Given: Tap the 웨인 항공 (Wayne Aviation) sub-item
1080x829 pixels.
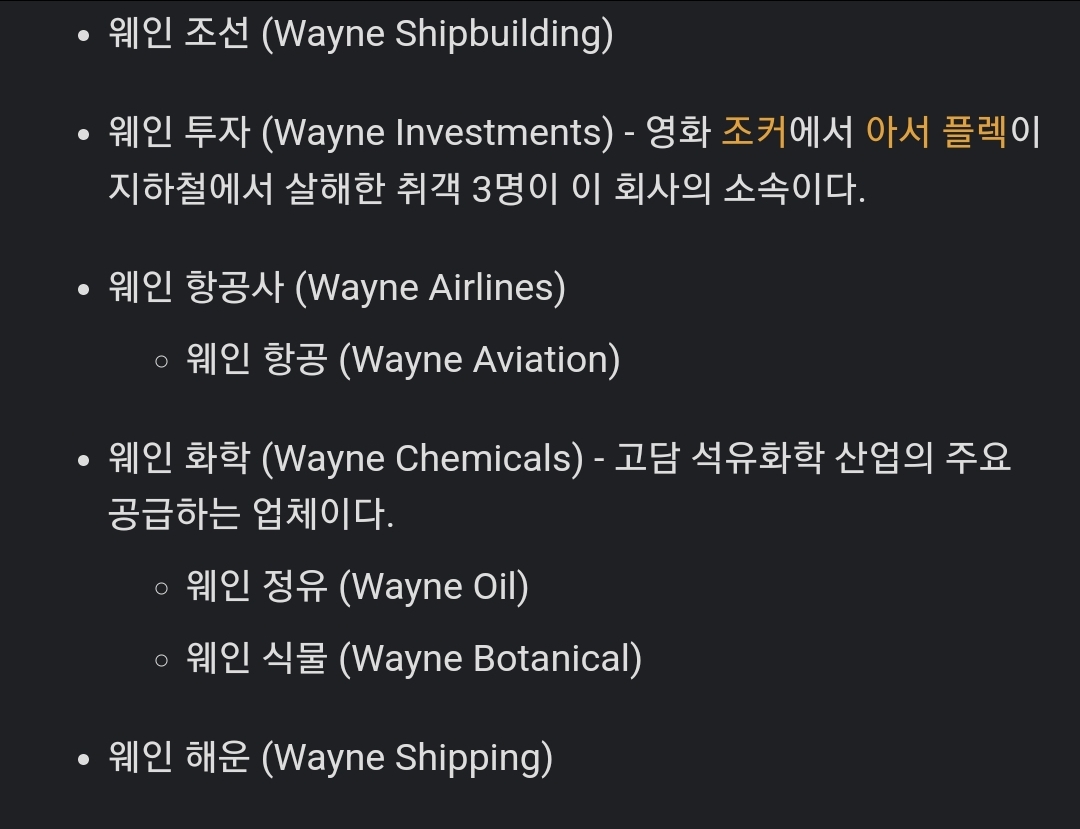Looking at the screenshot, I should point(403,360).
